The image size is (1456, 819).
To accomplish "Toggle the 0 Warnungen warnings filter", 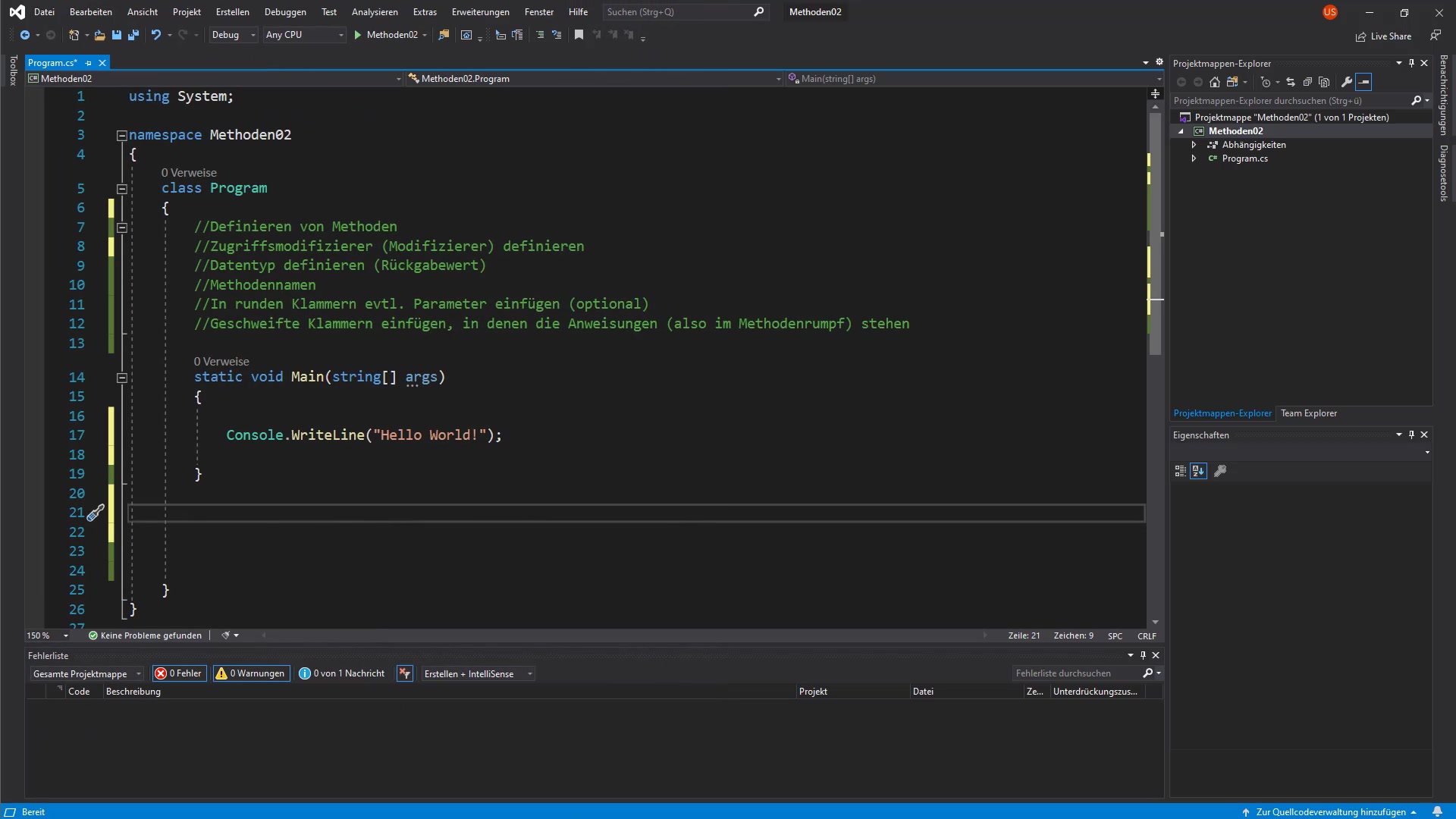I will click(x=251, y=673).
